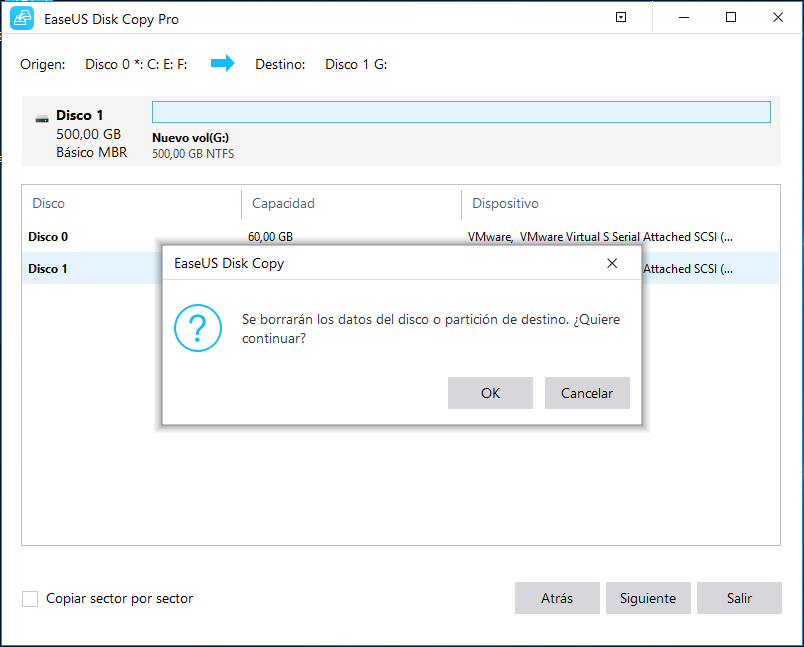
Task: Click Disco 0 *: C: E: F: text
Action: pyautogui.click(x=136, y=65)
